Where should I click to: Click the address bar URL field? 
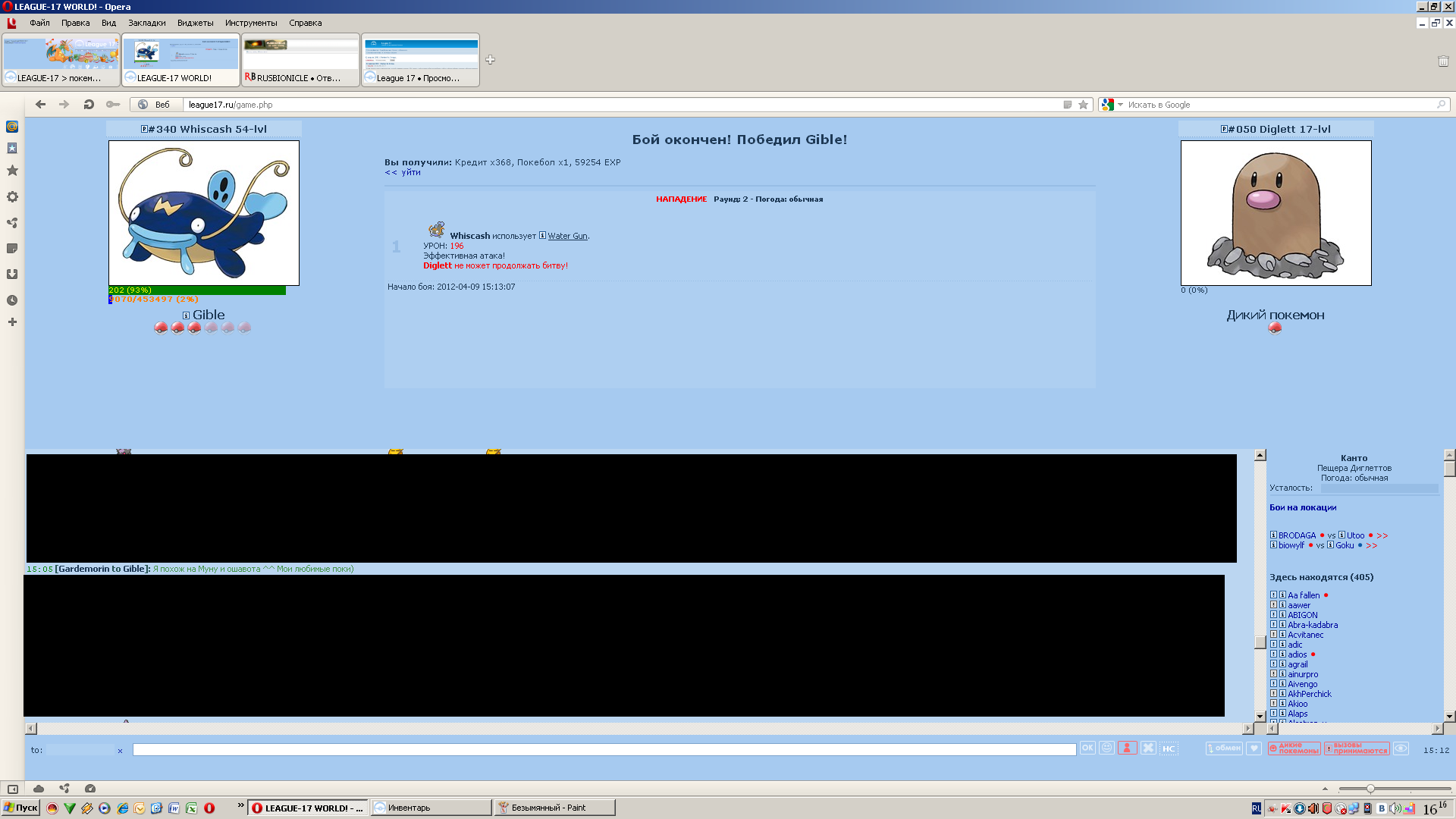click(x=622, y=105)
